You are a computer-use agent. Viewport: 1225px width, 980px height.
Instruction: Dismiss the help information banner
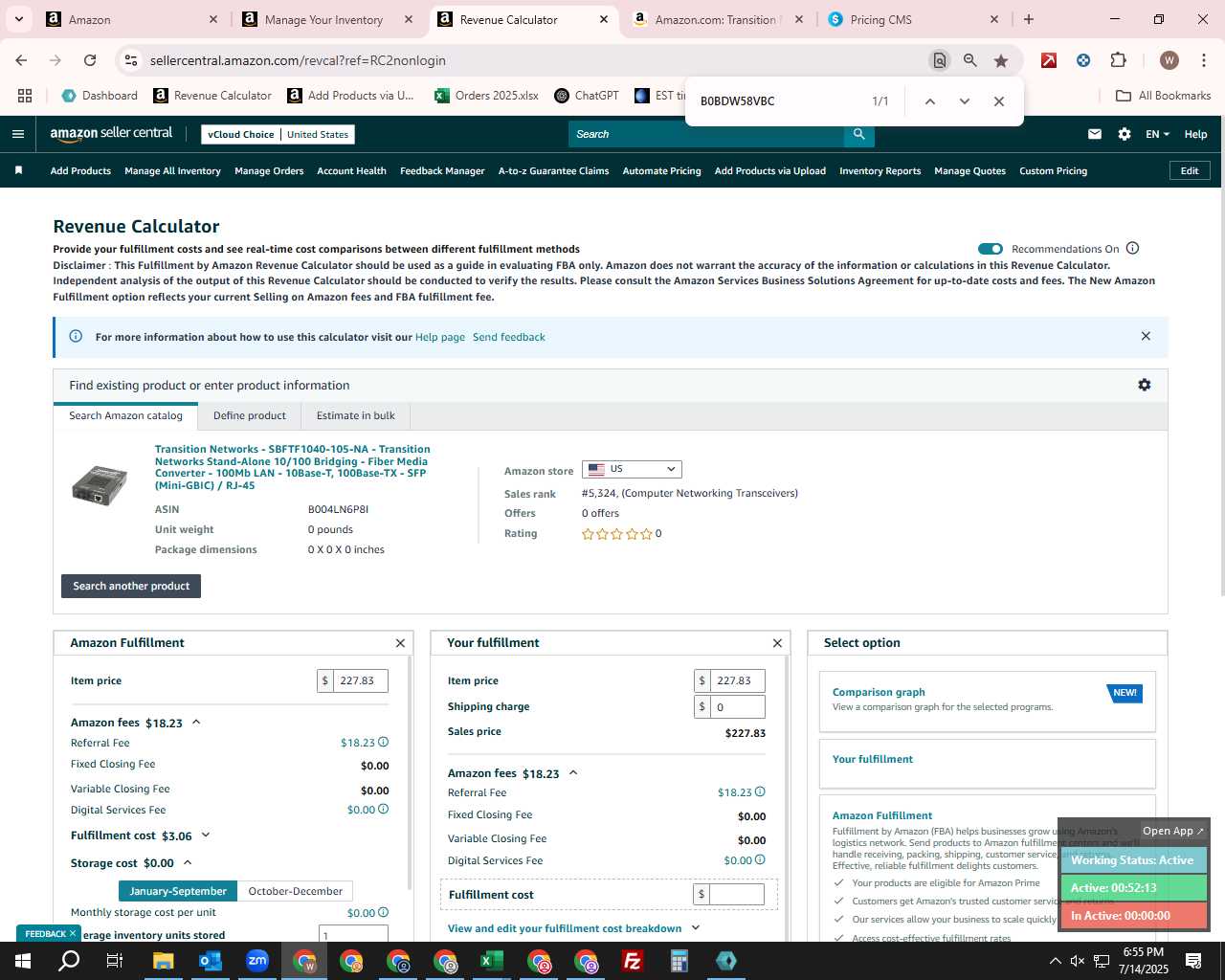coord(1146,336)
